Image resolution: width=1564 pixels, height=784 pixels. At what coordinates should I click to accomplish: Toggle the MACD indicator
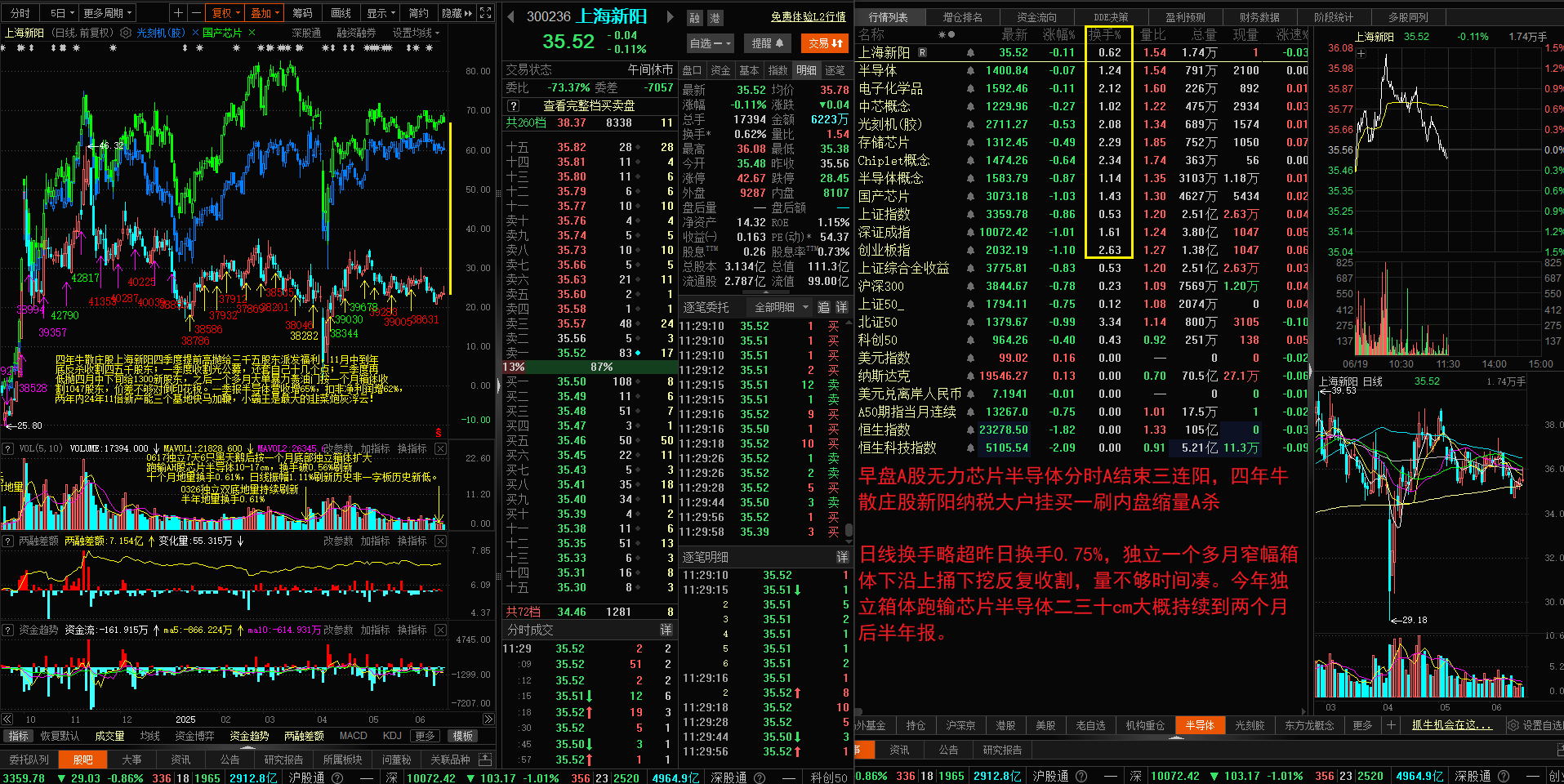tap(353, 736)
